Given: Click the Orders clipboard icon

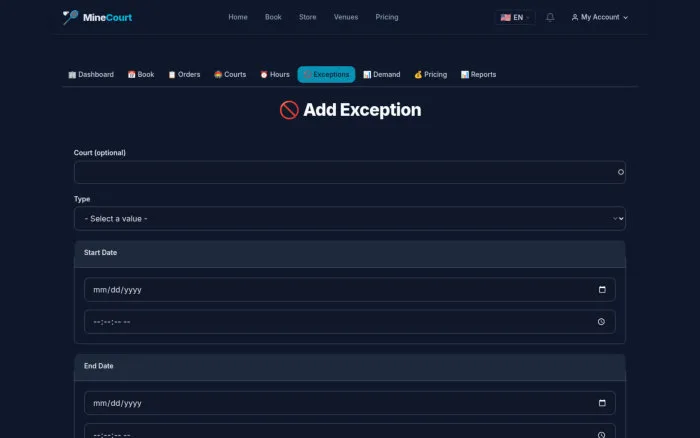Looking at the screenshot, I should pos(172,75).
